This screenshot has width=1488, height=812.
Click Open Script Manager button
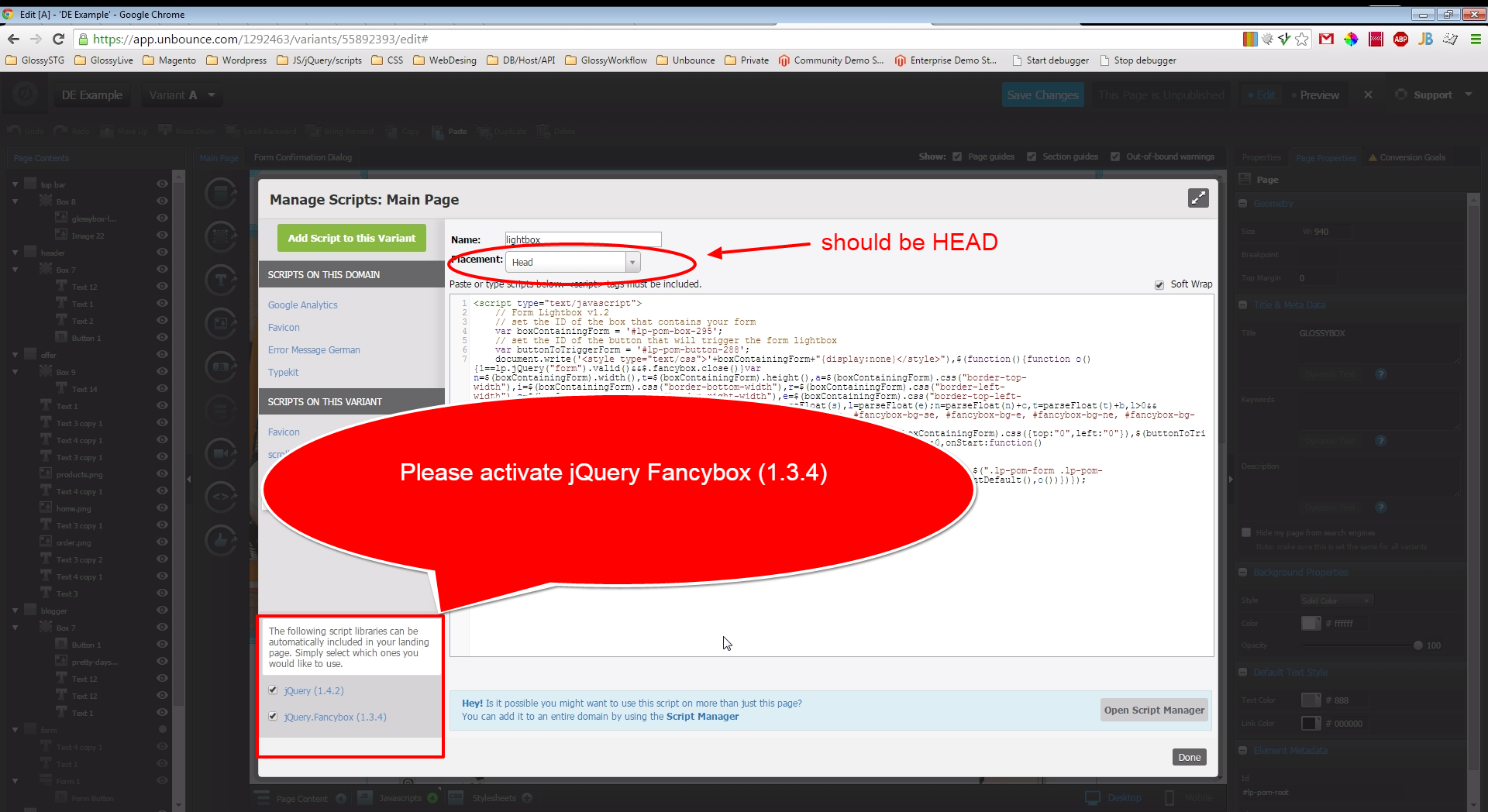pyautogui.click(x=1154, y=710)
